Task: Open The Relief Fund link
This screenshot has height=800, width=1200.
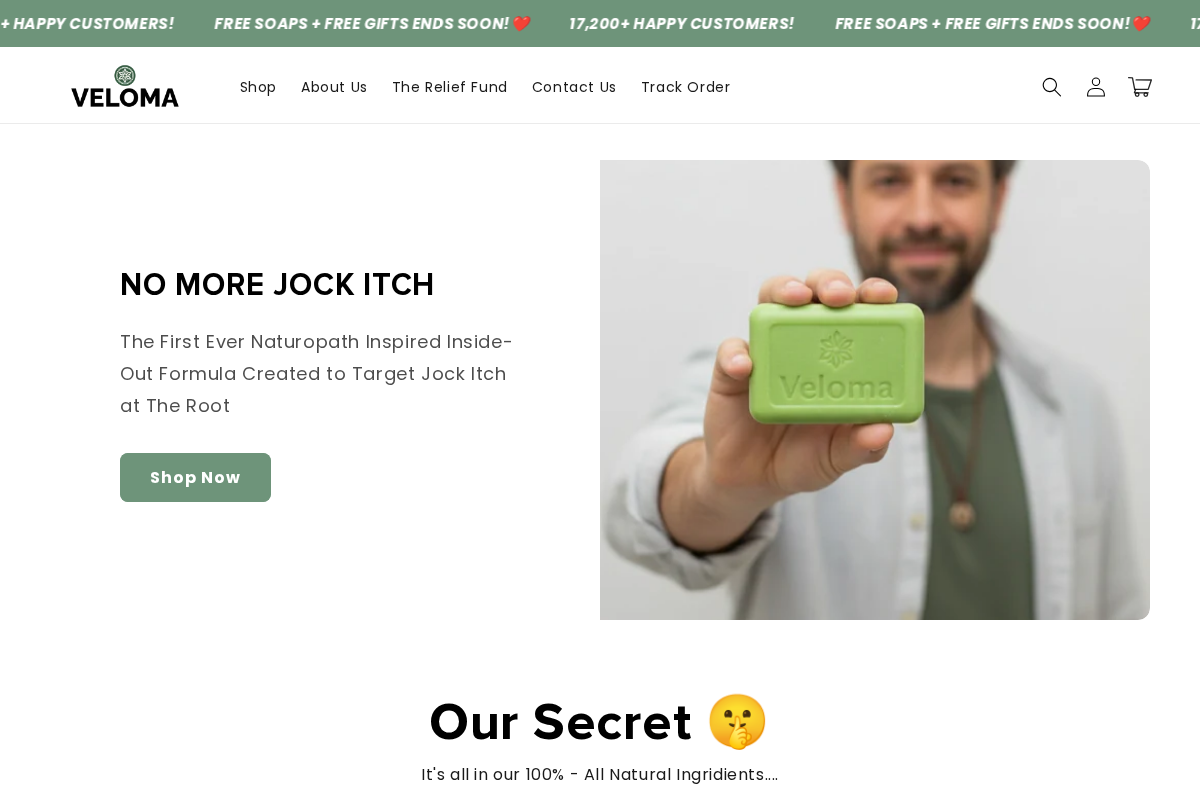Action: pyautogui.click(x=450, y=87)
